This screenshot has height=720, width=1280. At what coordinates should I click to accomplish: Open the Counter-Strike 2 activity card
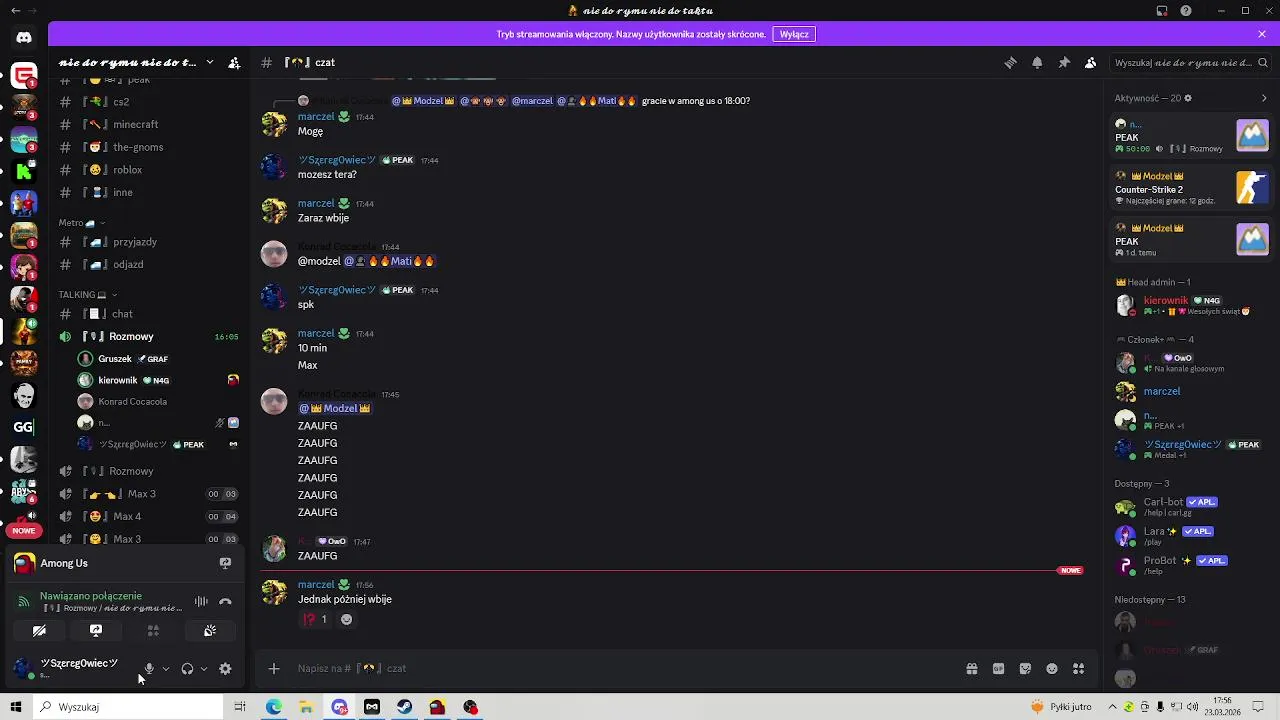click(x=1192, y=188)
